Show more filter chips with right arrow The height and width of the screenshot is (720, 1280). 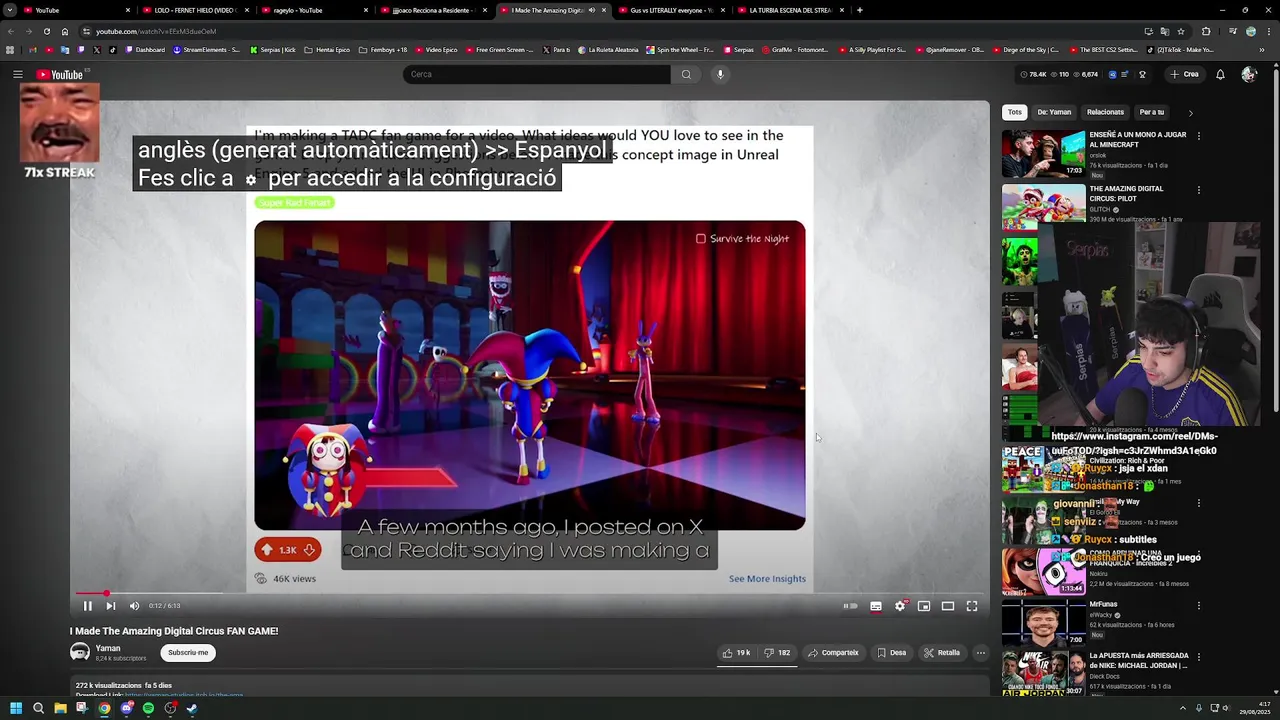(1190, 113)
